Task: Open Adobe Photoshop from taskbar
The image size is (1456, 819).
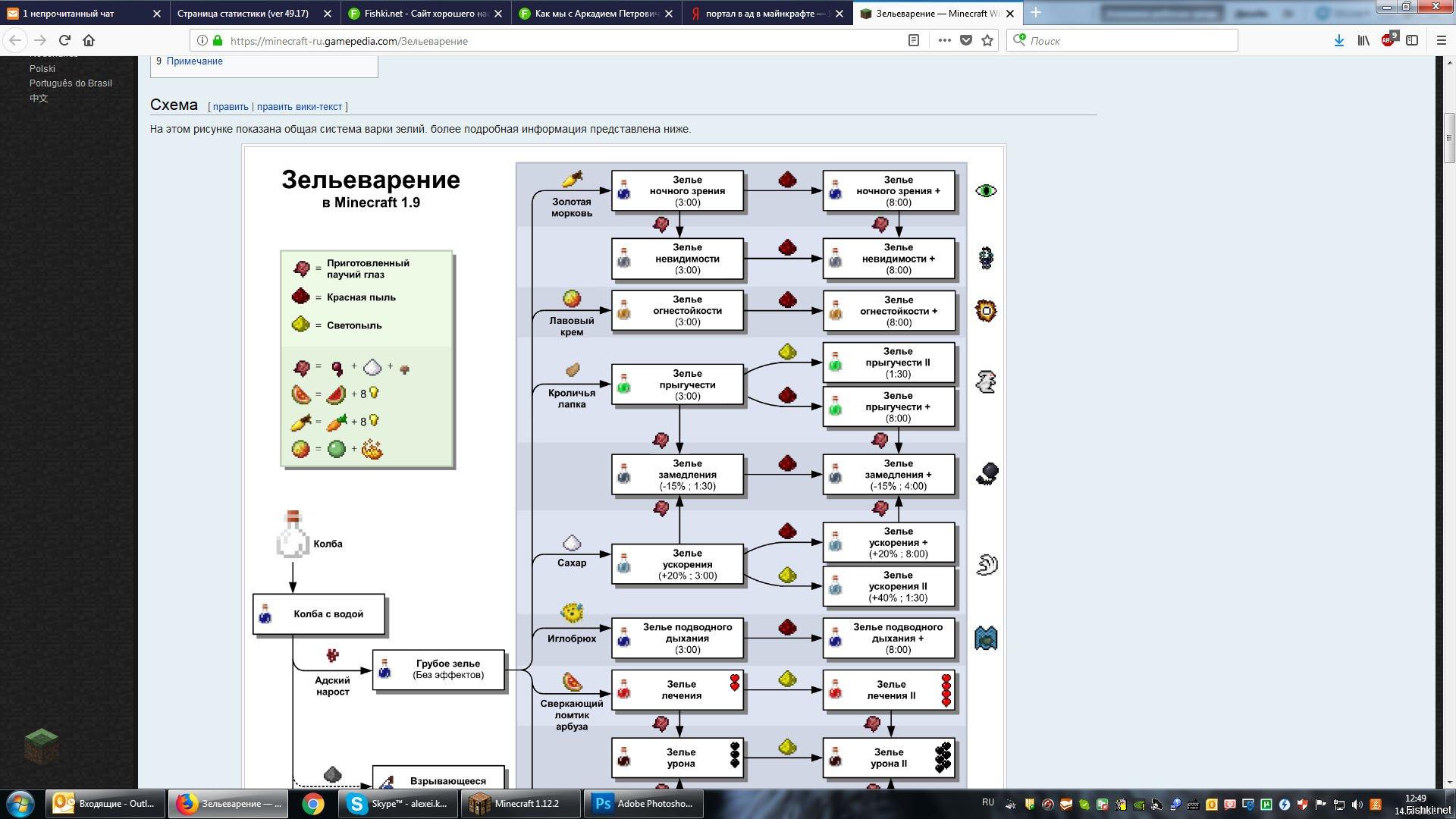Action: tap(645, 804)
